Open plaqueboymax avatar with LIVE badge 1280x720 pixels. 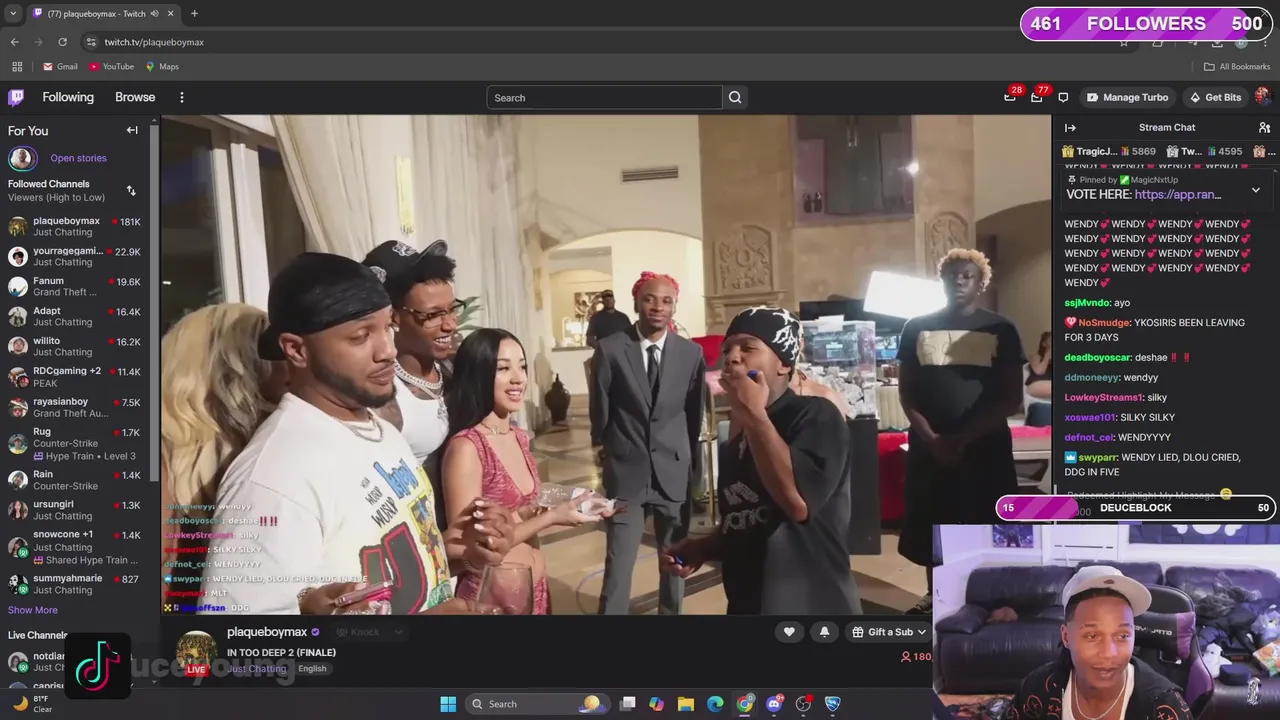(197, 653)
